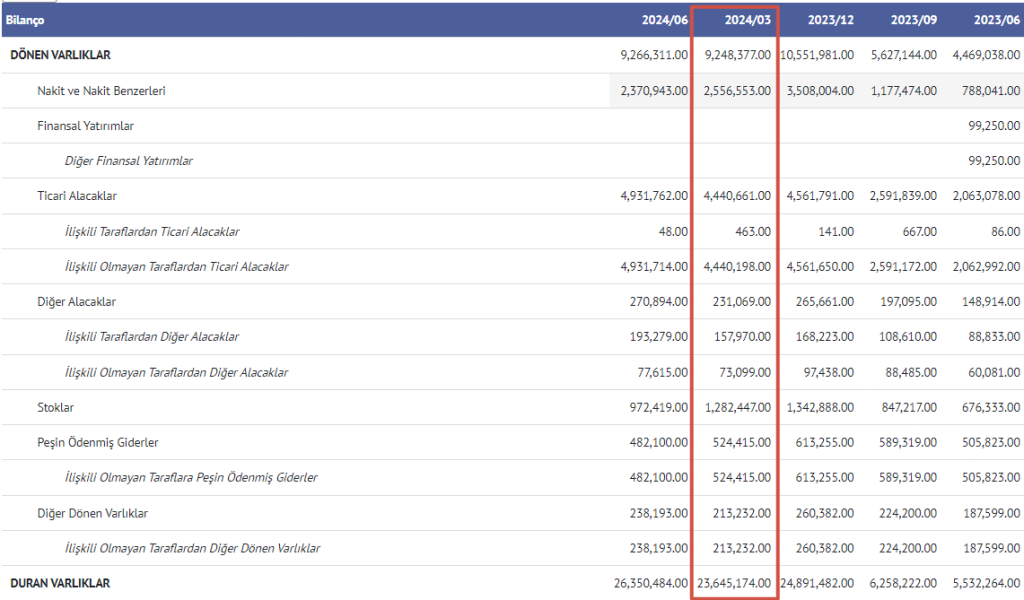Select the Finansal Yatırımlar row label
Image resolution: width=1024 pixels, height=600 pixels.
point(85,126)
